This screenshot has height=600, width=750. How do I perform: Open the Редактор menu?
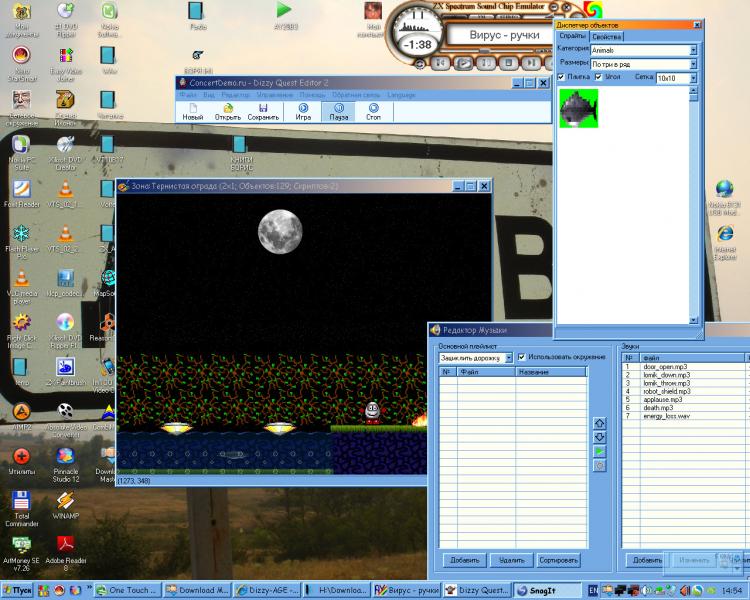[234, 95]
